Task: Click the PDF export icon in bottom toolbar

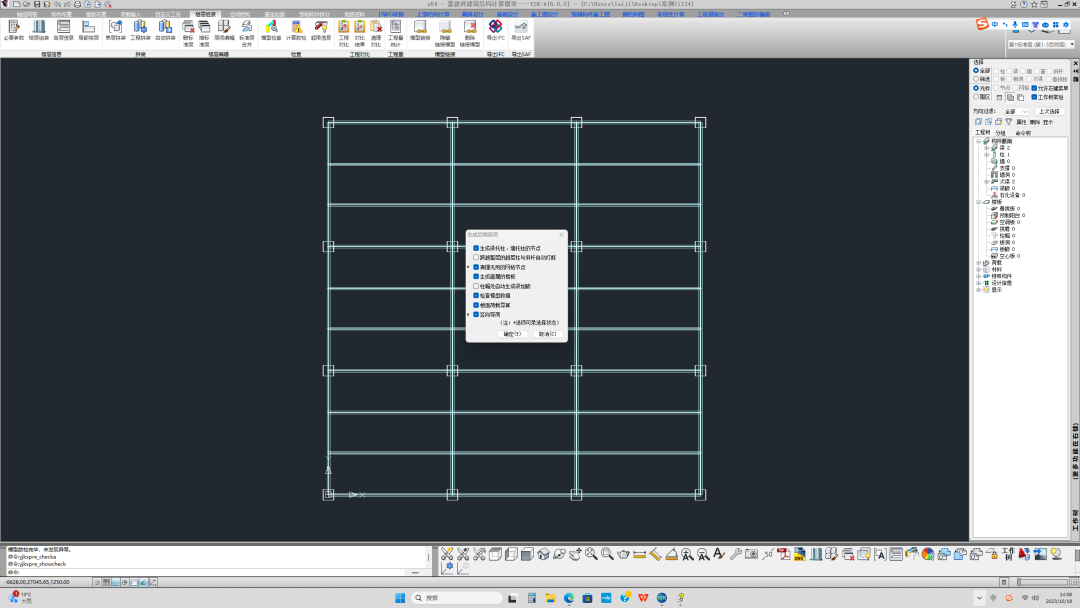Action: click(x=784, y=554)
